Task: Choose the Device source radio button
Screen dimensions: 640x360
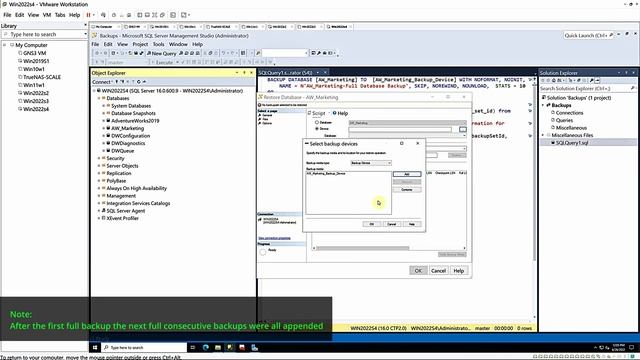Action: pyautogui.click(x=317, y=129)
